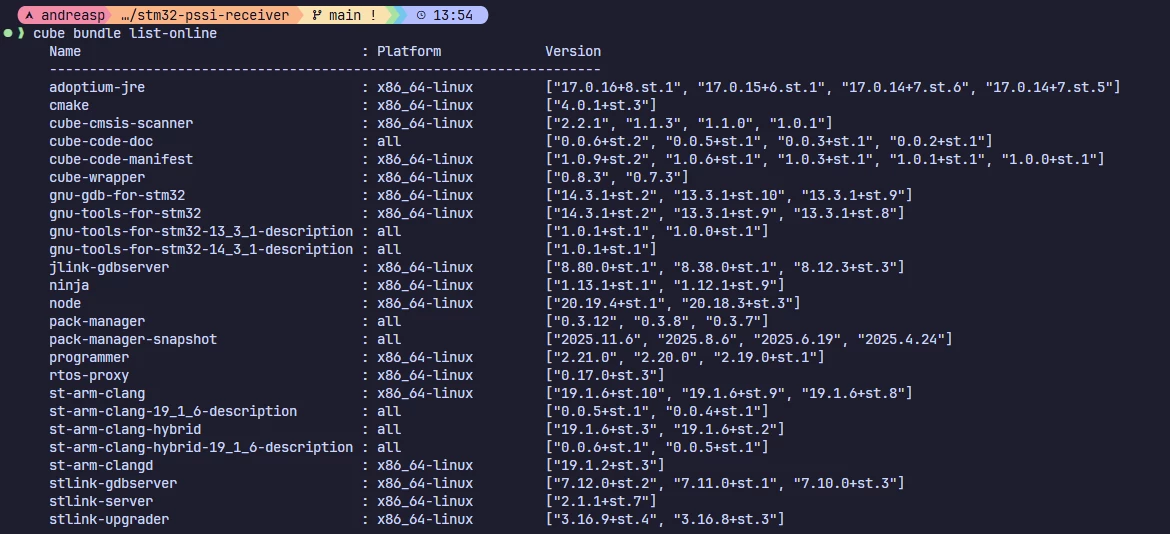Image resolution: width=1170 pixels, height=534 pixels.
Task: Click the cube-cmsis-scanner bundle name
Action: tap(121, 123)
